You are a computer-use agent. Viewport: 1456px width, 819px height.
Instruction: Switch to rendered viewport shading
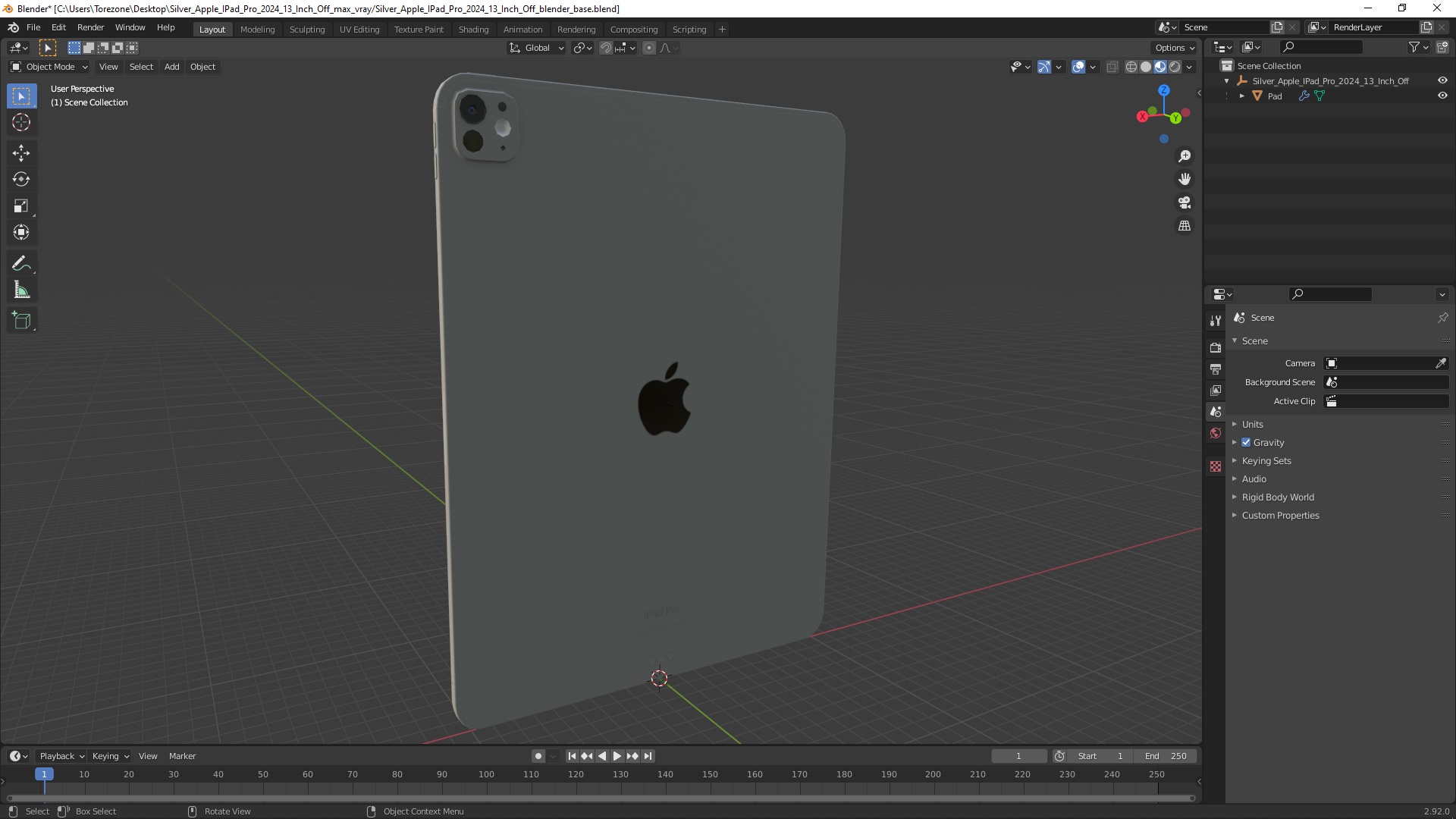(1175, 67)
